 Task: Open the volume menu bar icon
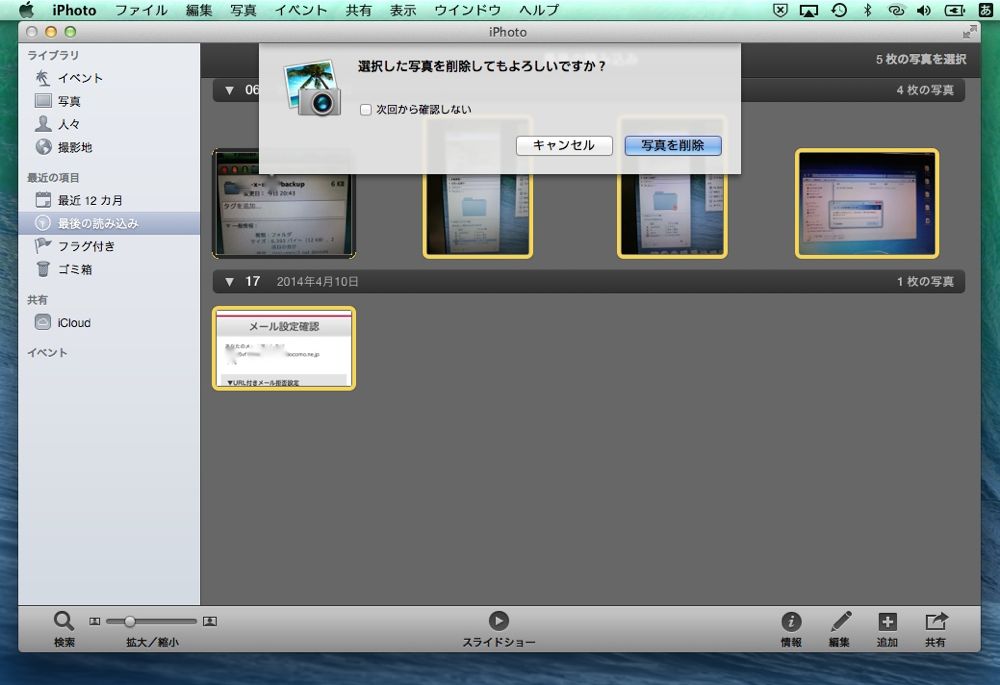click(x=923, y=10)
